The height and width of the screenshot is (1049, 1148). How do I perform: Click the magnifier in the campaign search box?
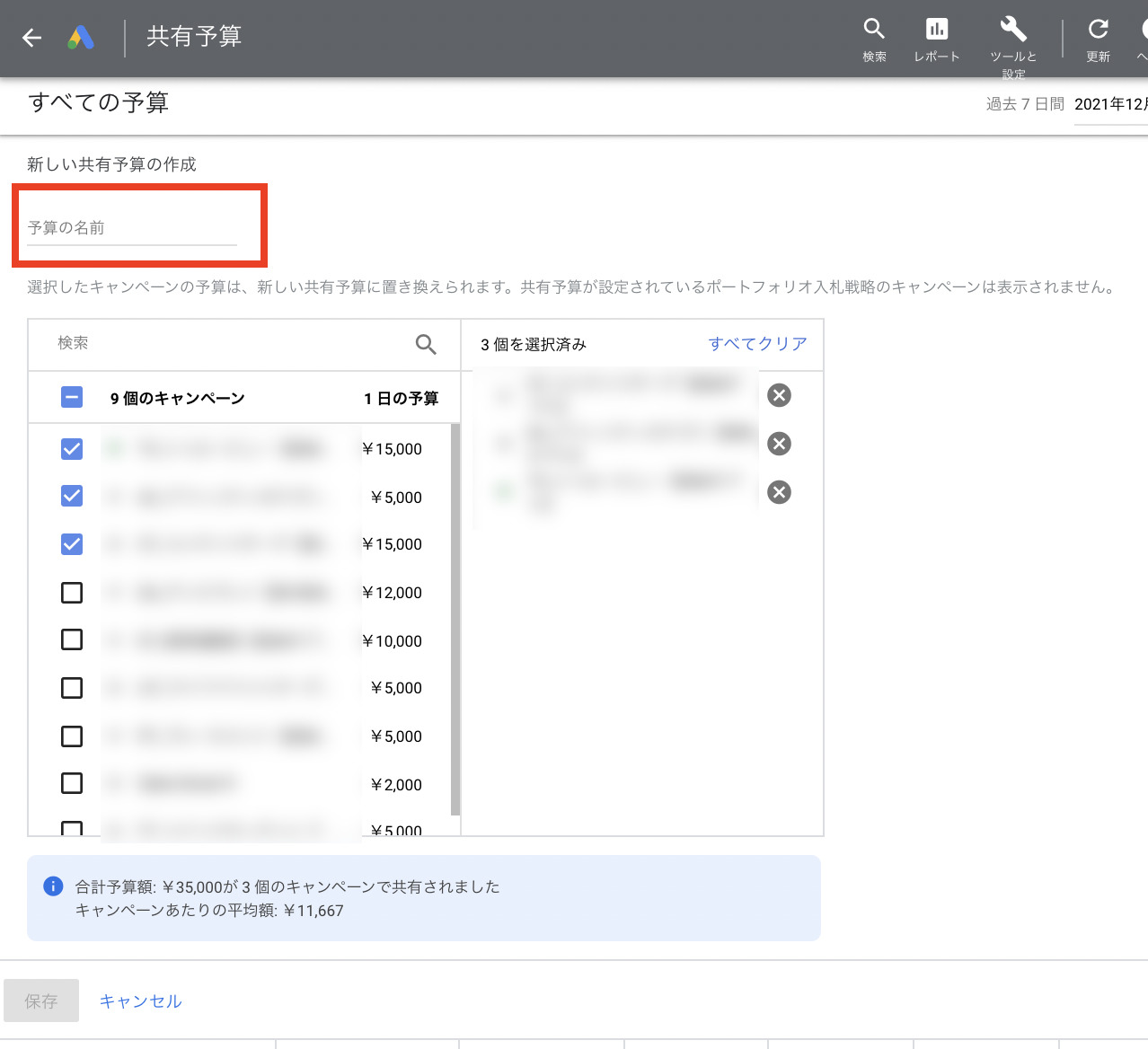click(x=425, y=344)
